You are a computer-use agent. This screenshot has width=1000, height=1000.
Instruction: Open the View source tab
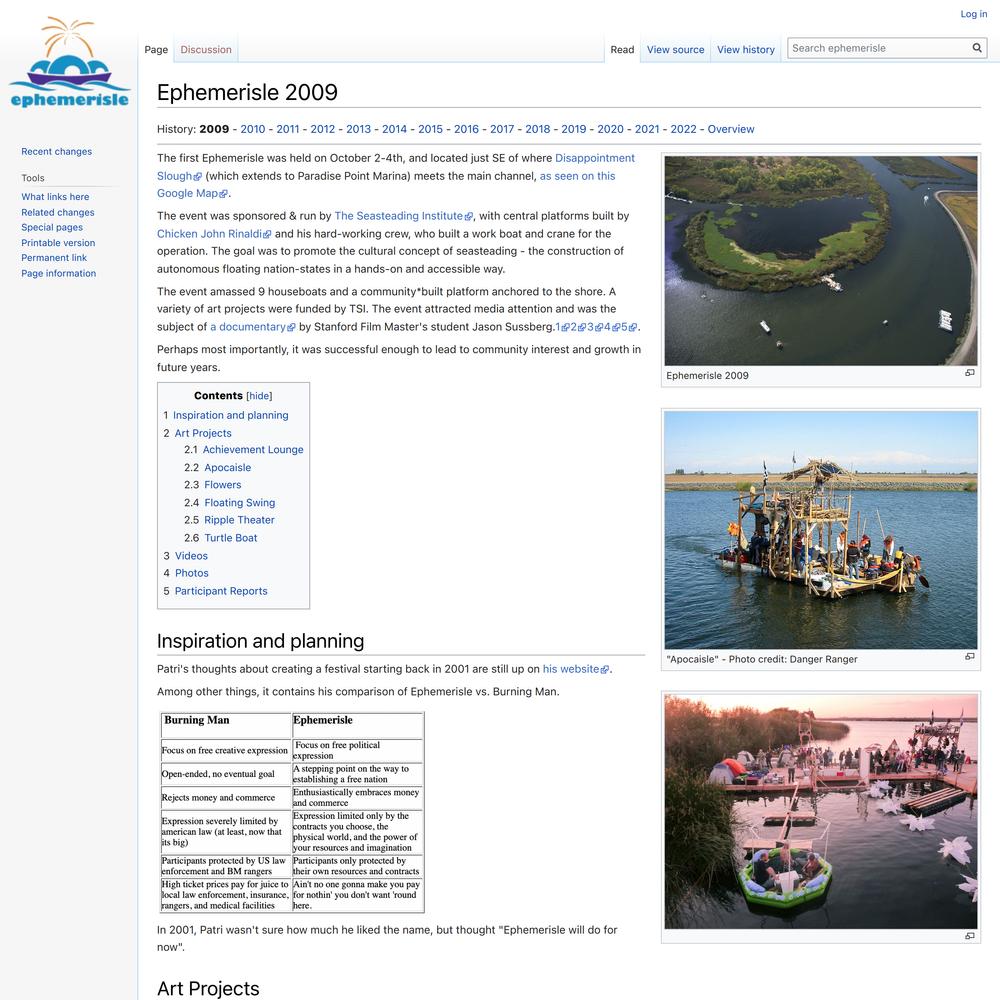coord(675,50)
